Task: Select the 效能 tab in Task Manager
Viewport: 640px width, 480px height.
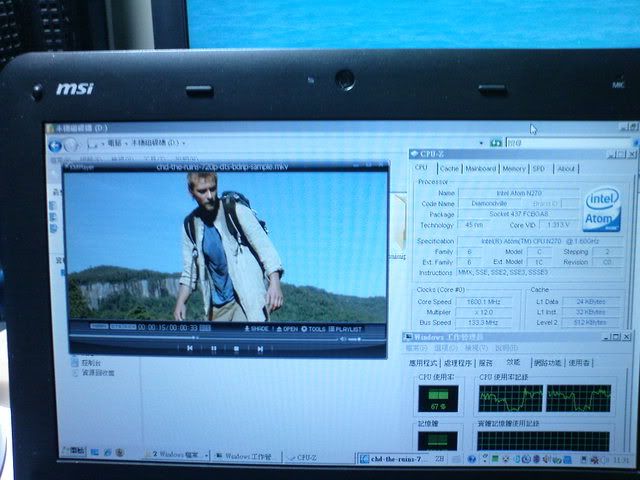Action: tap(513, 362)
